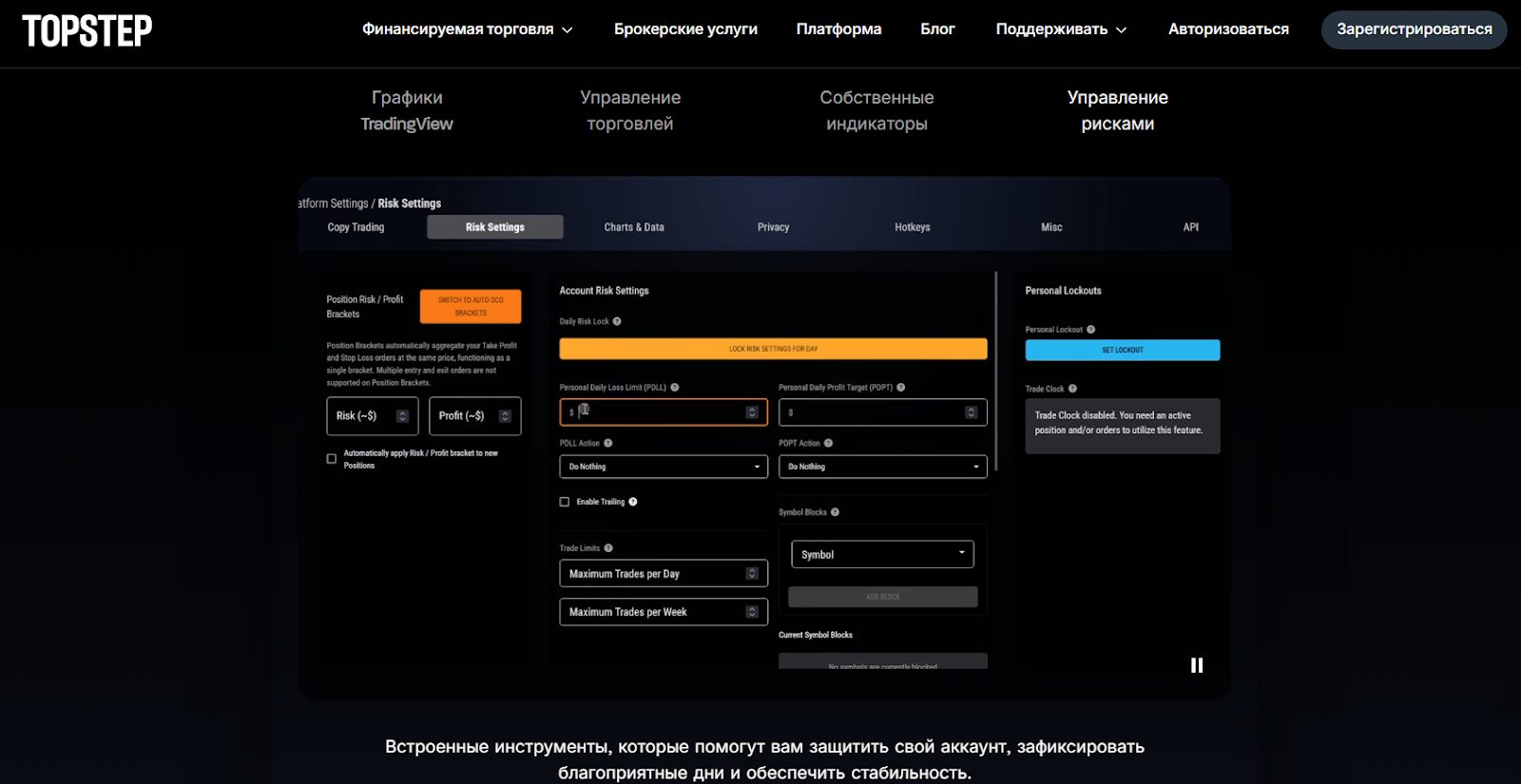Select the Собственные индикаторы feature tab
The image size is (1521, 784).
[x=876, y=110]
